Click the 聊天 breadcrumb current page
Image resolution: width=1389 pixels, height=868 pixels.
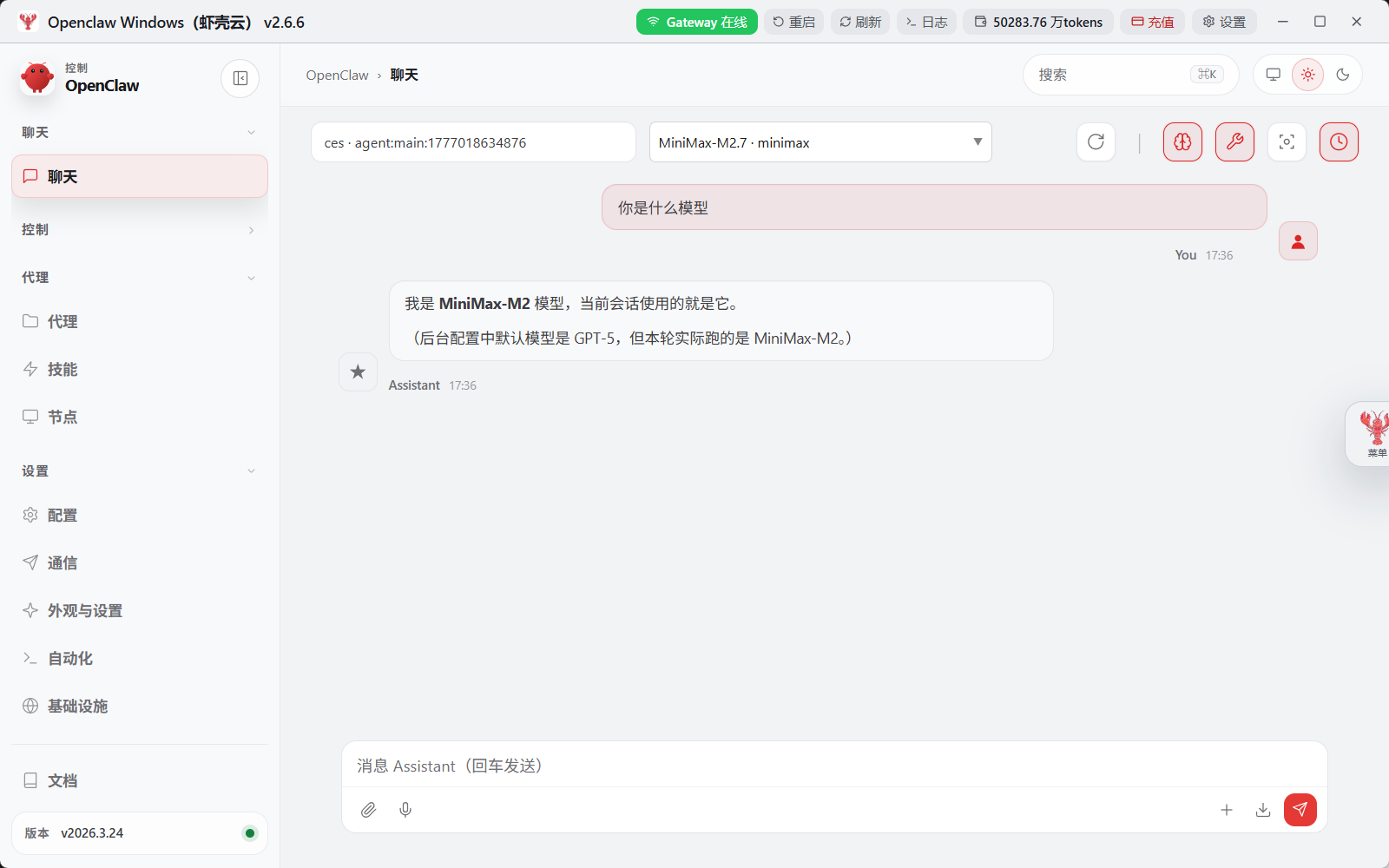point(405,75)
